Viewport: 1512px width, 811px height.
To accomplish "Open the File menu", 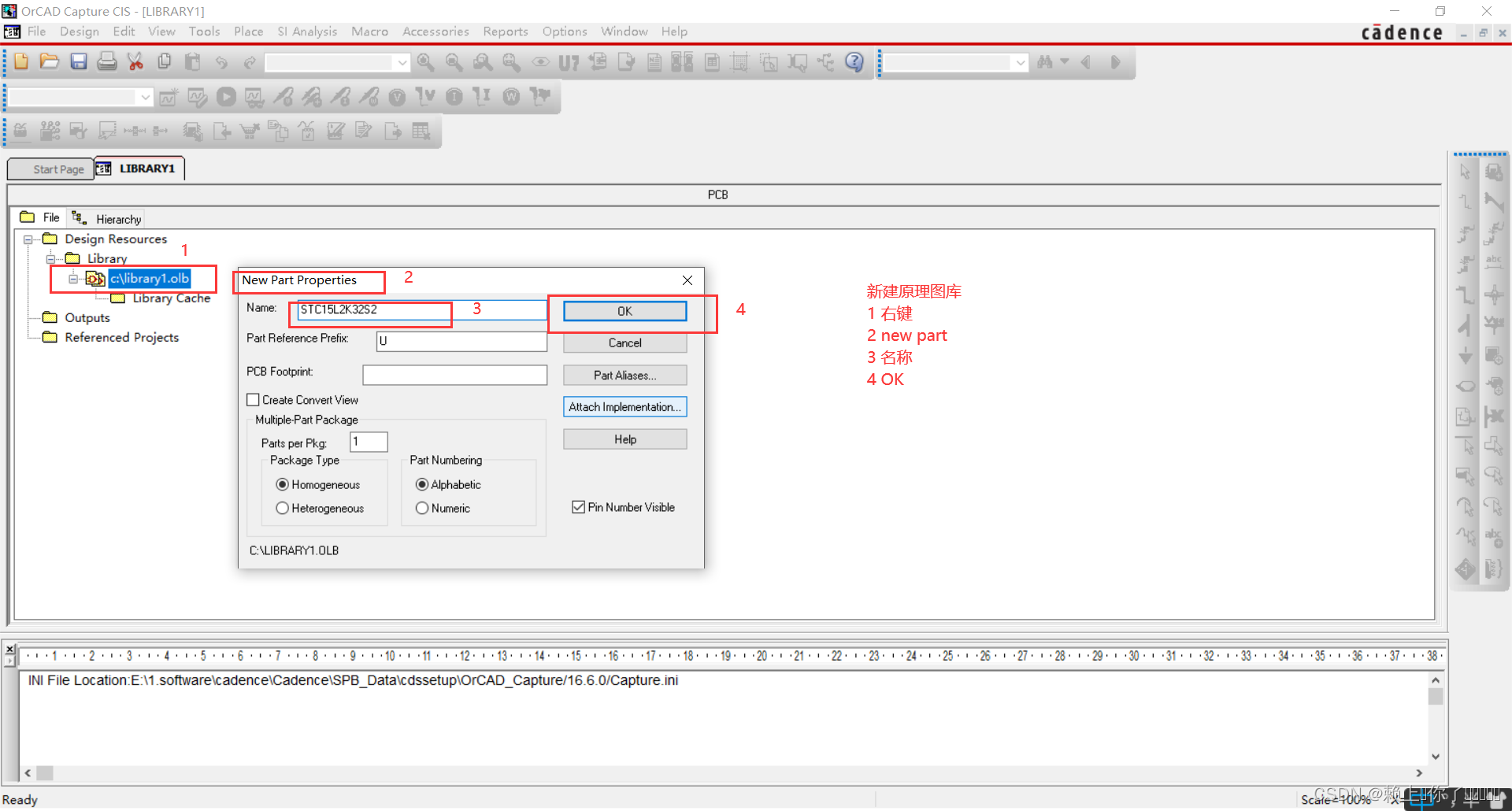I will tap(37, 31).
